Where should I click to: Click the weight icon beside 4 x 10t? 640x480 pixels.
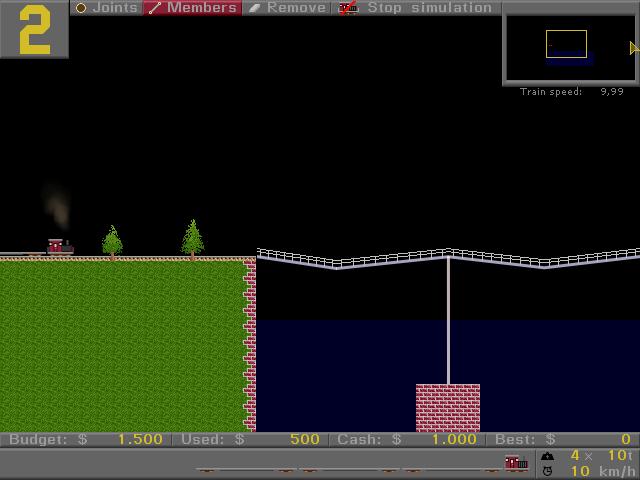[x=547, y=456]
